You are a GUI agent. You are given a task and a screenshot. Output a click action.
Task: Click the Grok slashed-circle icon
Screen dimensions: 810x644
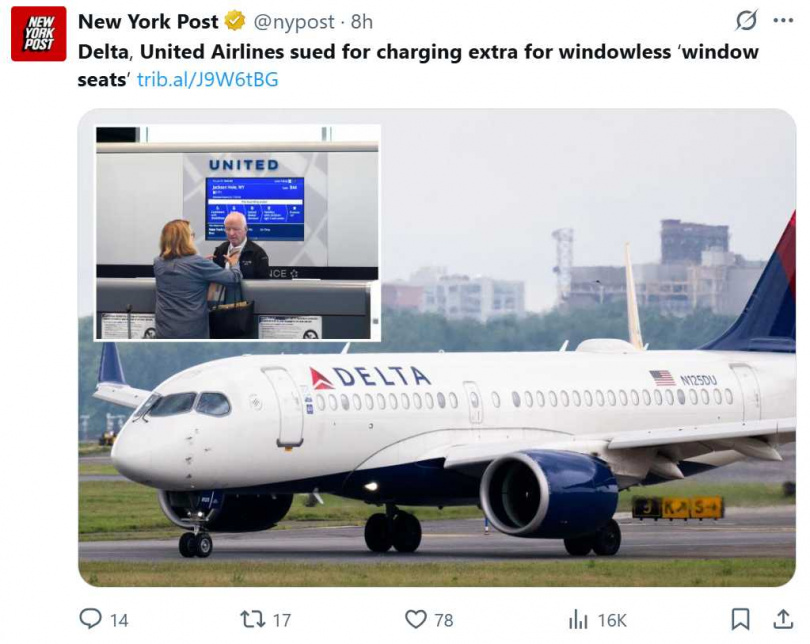[746, 21]
